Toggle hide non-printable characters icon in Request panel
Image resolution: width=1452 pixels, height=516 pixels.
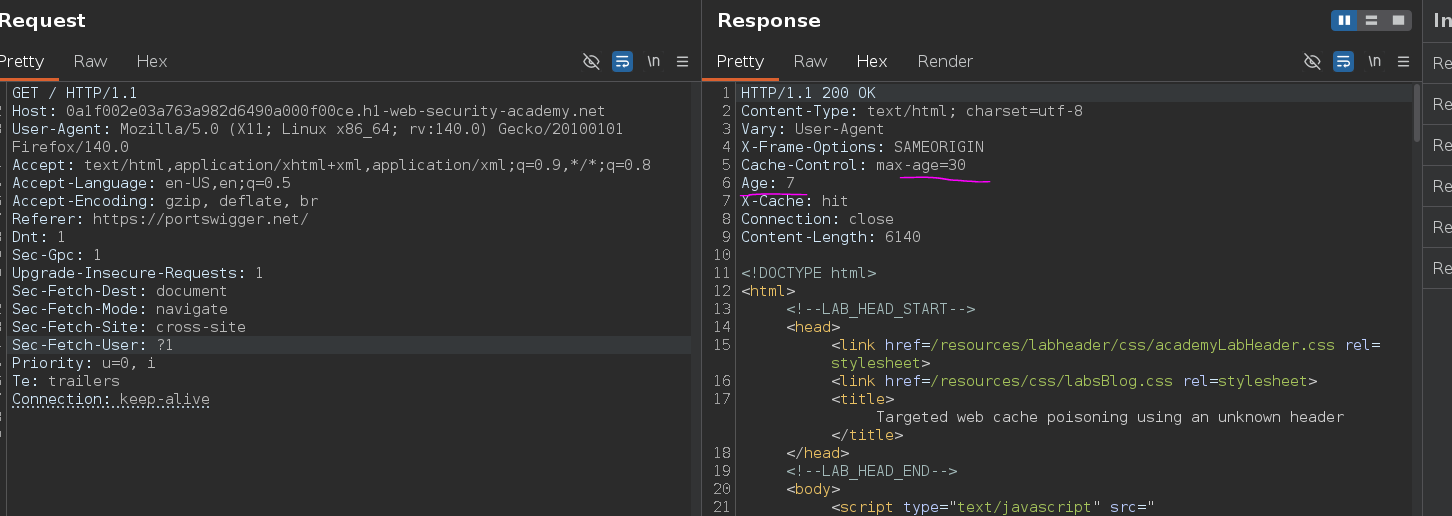591,61
